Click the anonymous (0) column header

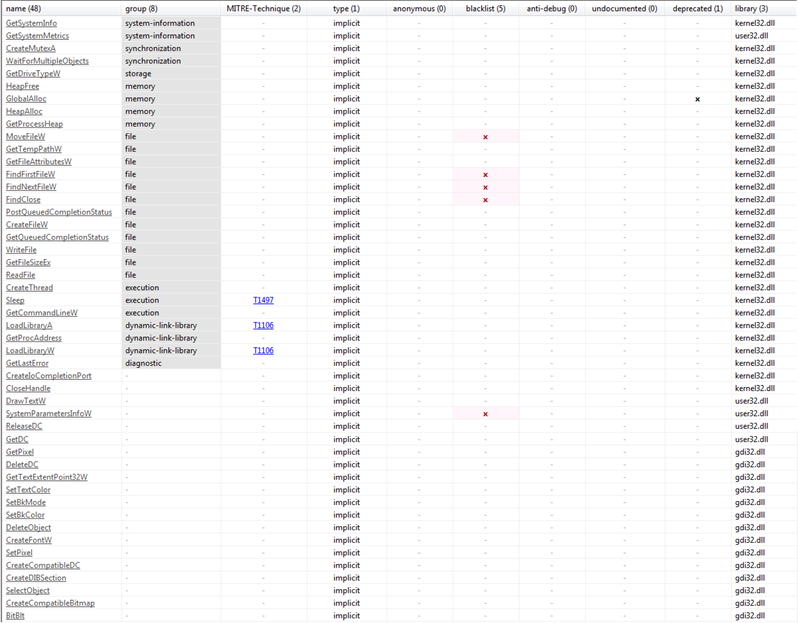coord(419,9)
